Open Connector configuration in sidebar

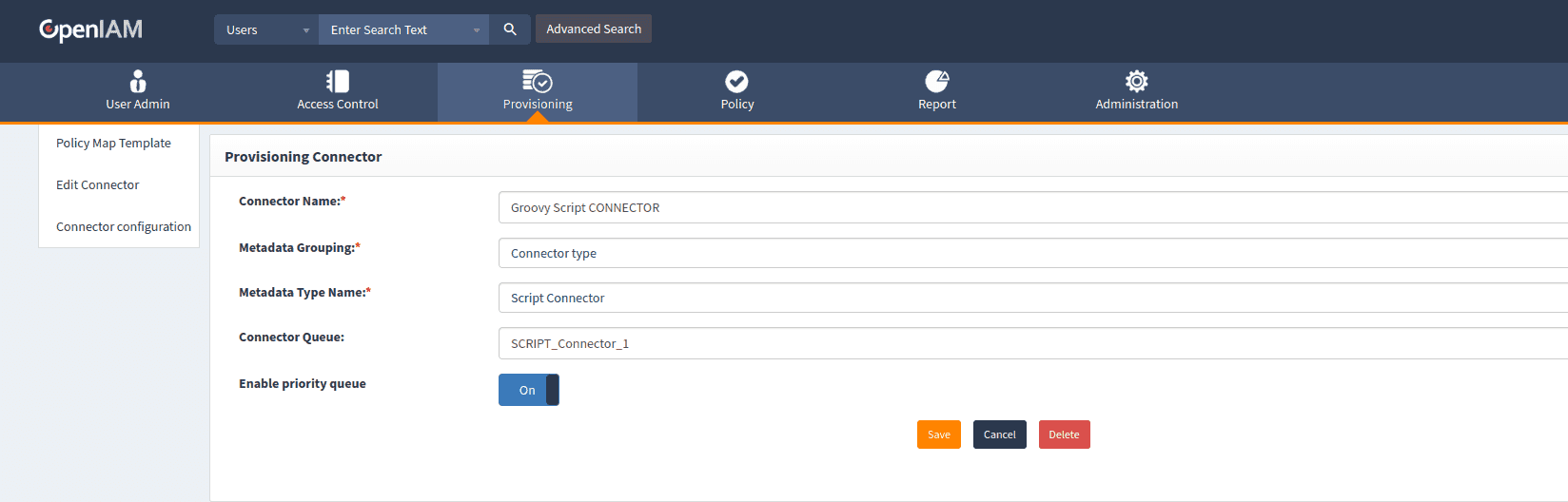[124, 227]
